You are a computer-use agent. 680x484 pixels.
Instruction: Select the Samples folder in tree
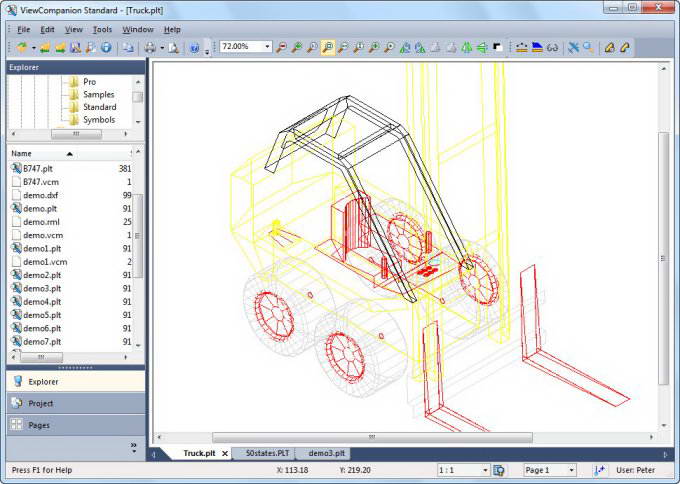click(98, 95)
